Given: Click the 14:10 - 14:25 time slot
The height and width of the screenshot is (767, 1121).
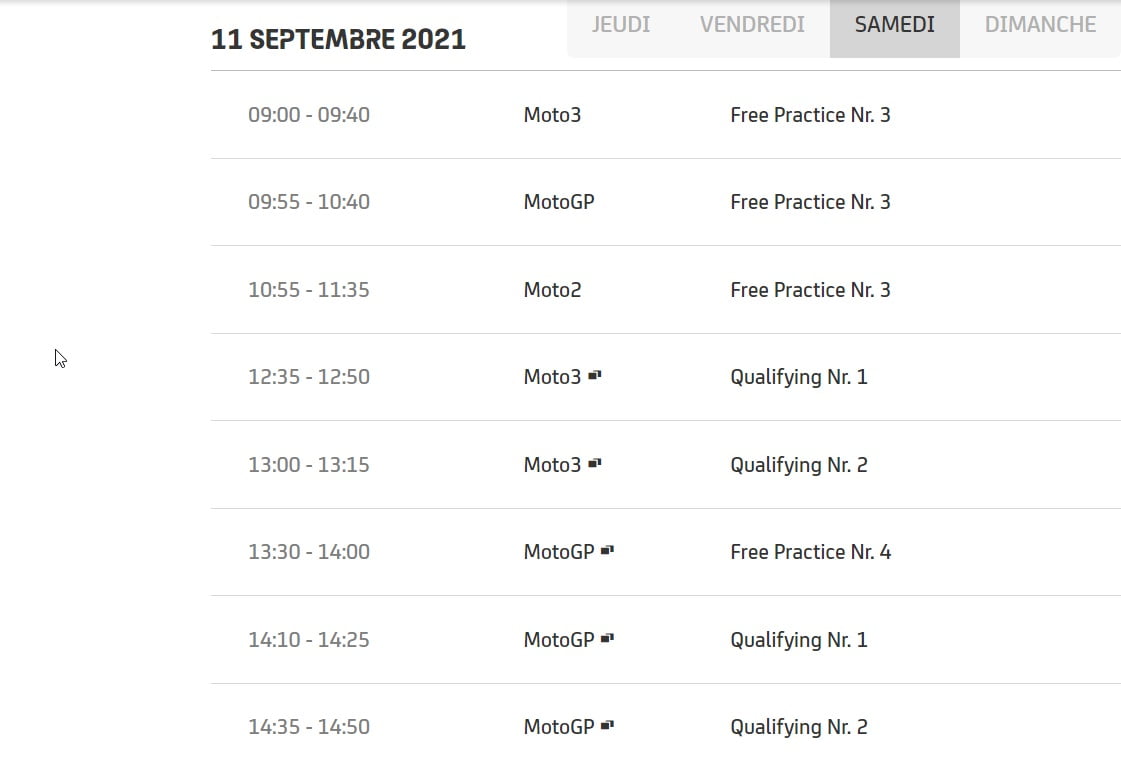Looking at the screenshot, I should (x=309, y=640).
